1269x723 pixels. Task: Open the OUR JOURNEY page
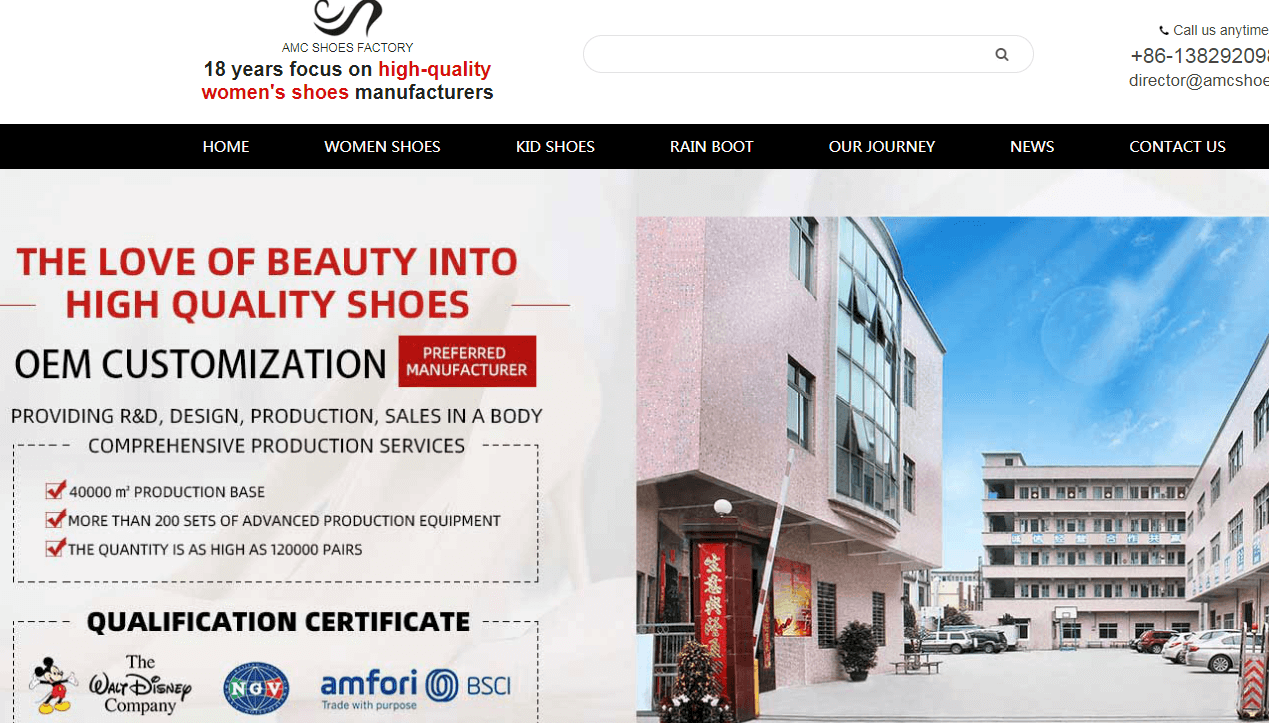pos(882,147)
